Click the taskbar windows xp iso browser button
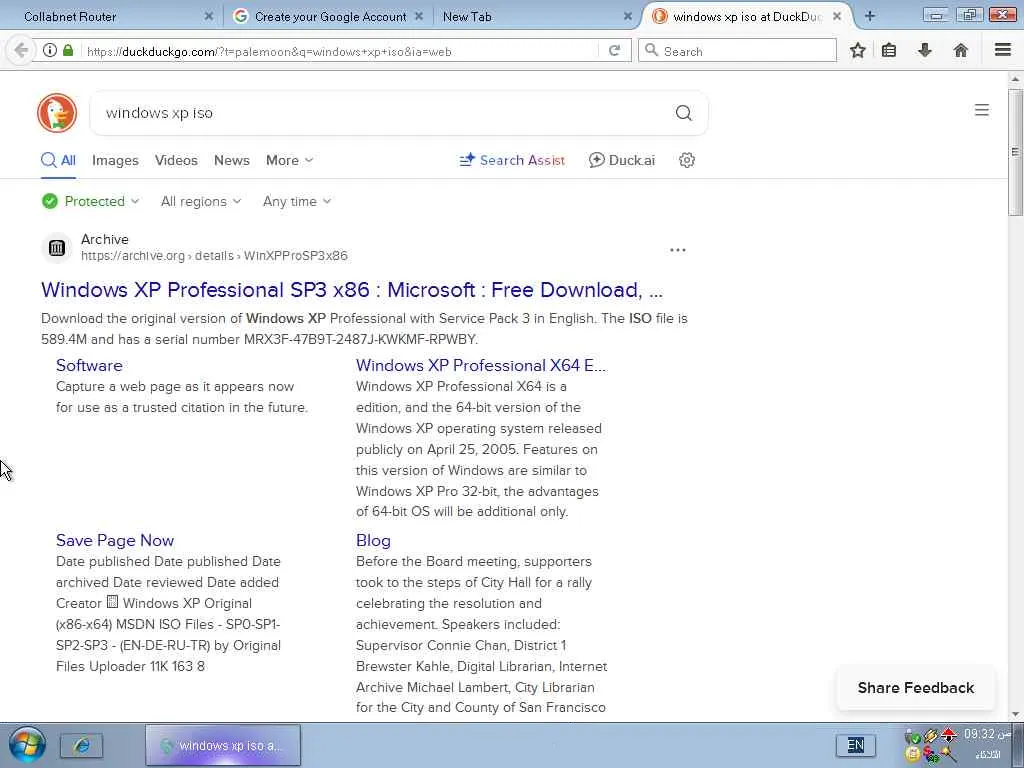 point(223,745)
